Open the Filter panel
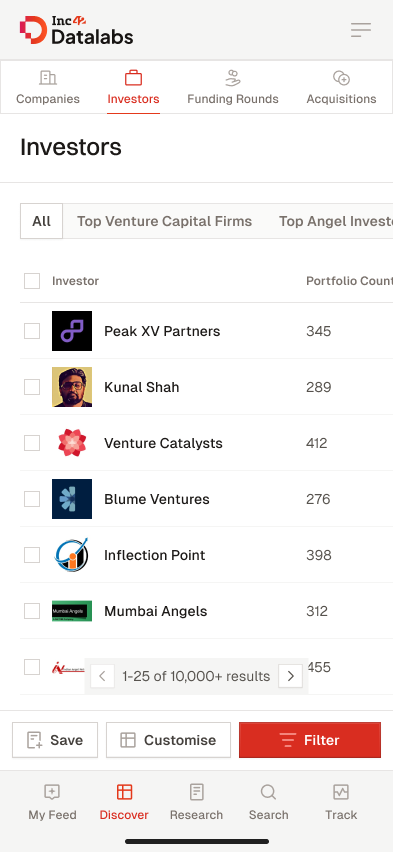This screenshot has height=852, width=393. pos(310,740)
